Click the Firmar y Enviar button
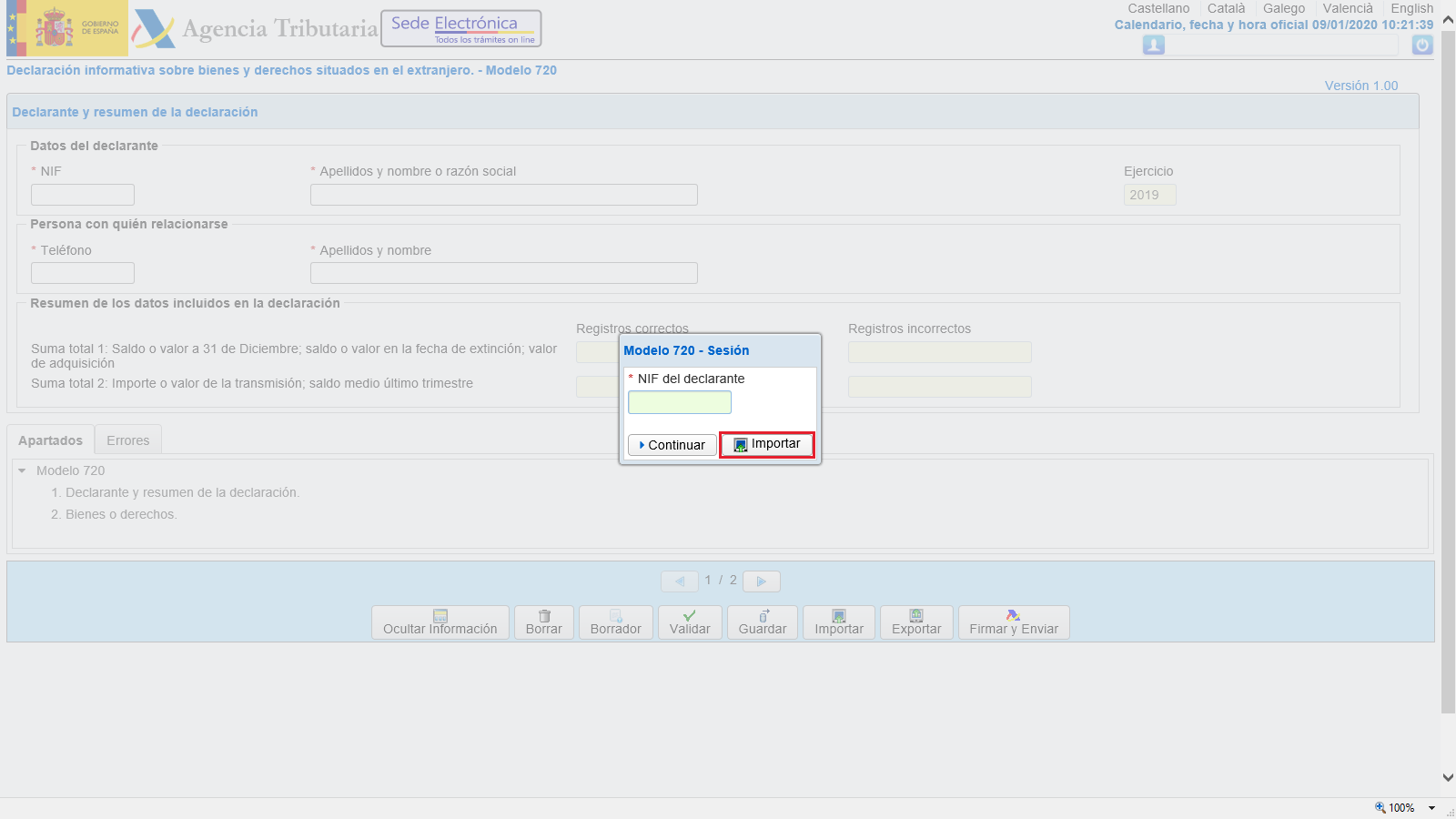1456x819 pixels. coord(1014,622)
